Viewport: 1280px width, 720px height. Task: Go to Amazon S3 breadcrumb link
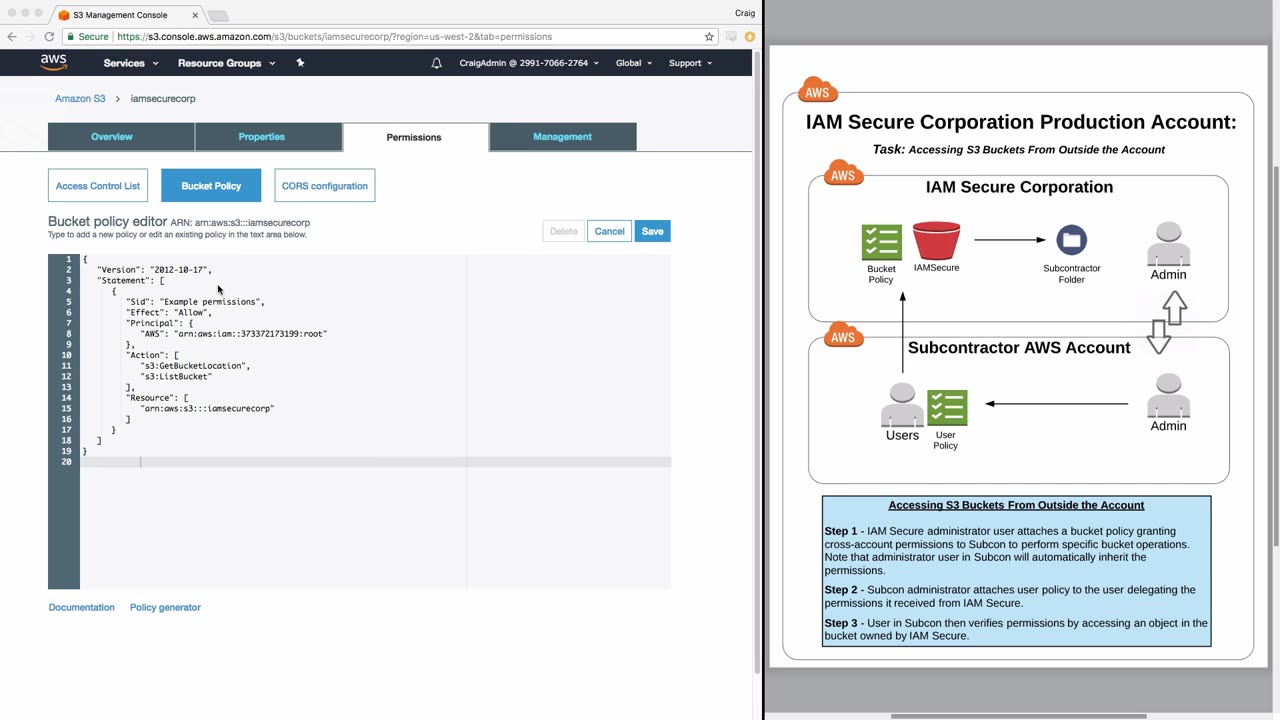80,99
